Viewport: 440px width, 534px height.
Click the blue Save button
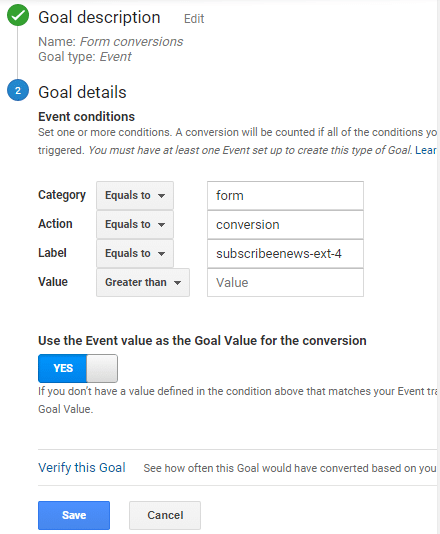pyautogui.click(x=74, y=515)
